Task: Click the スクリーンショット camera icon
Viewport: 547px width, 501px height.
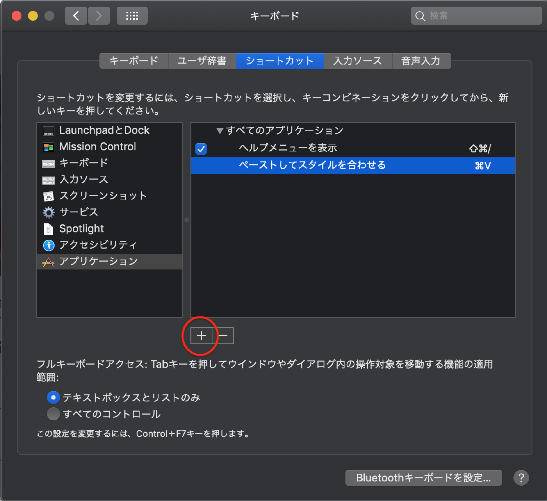Action: click(48, 196)
